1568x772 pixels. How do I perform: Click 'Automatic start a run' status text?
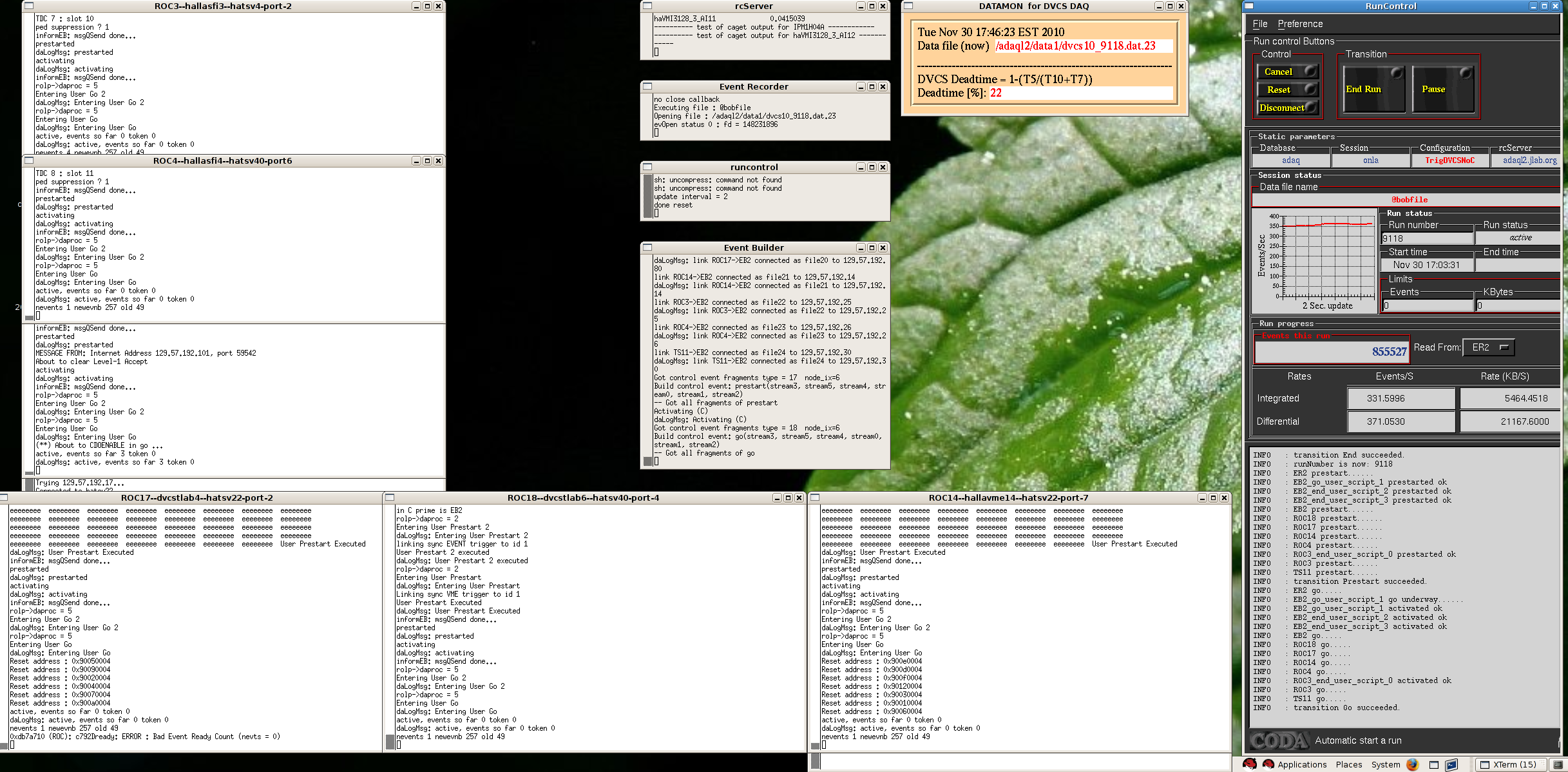pos(1358,740)
